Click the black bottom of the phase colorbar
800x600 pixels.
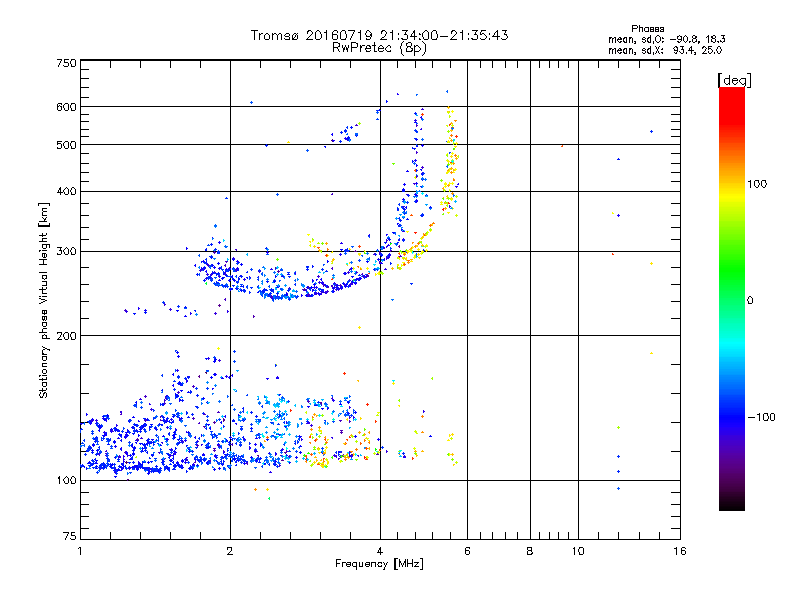tap(732, 505)
